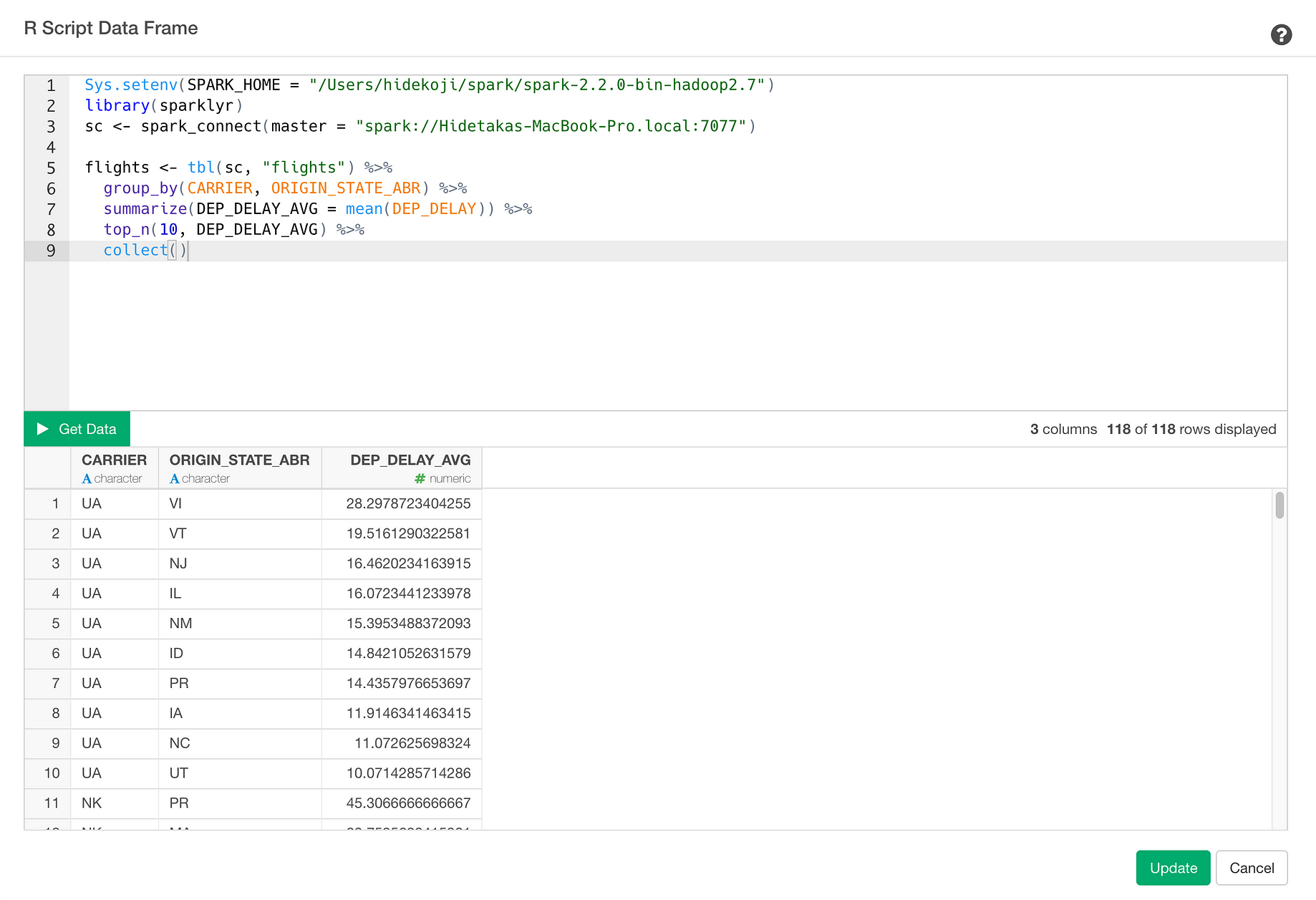Click the NC origin state cell

240,744
